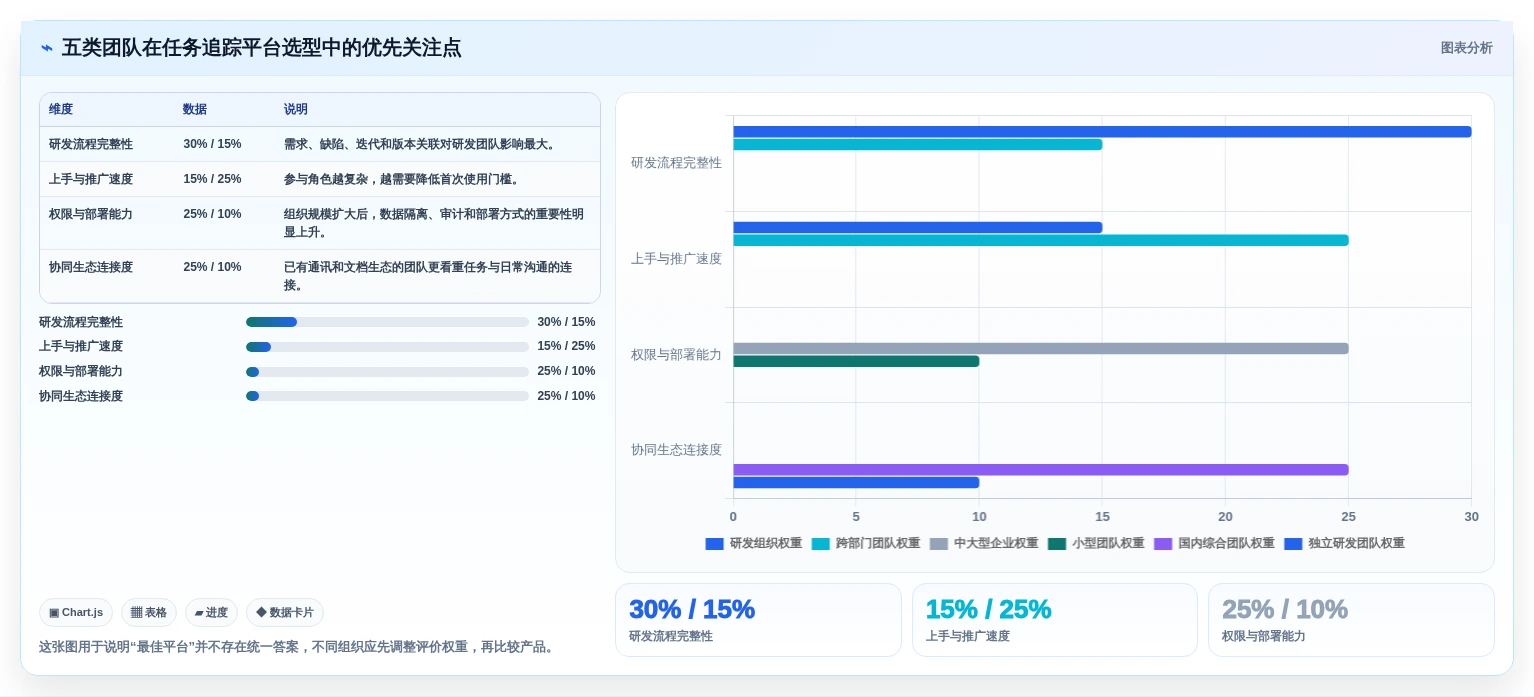This screenshot has height=697, width=1534.
Task: Open the 权限与部署能力 data card
Action: (1351, 620)
